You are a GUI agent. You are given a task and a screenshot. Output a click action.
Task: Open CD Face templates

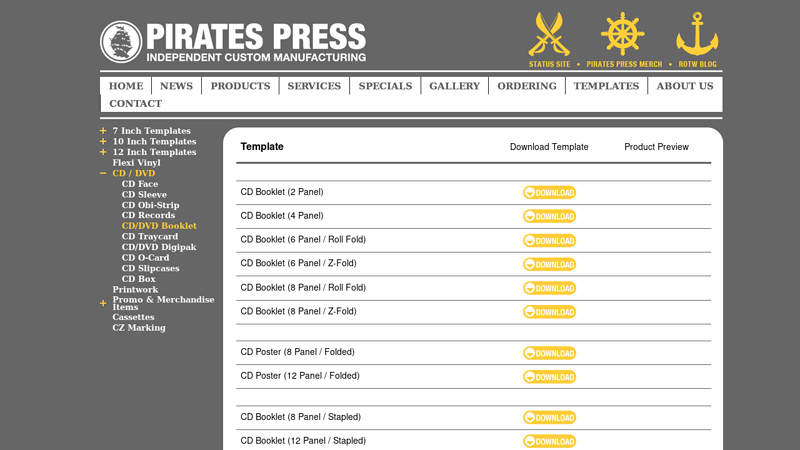(140, 184)
